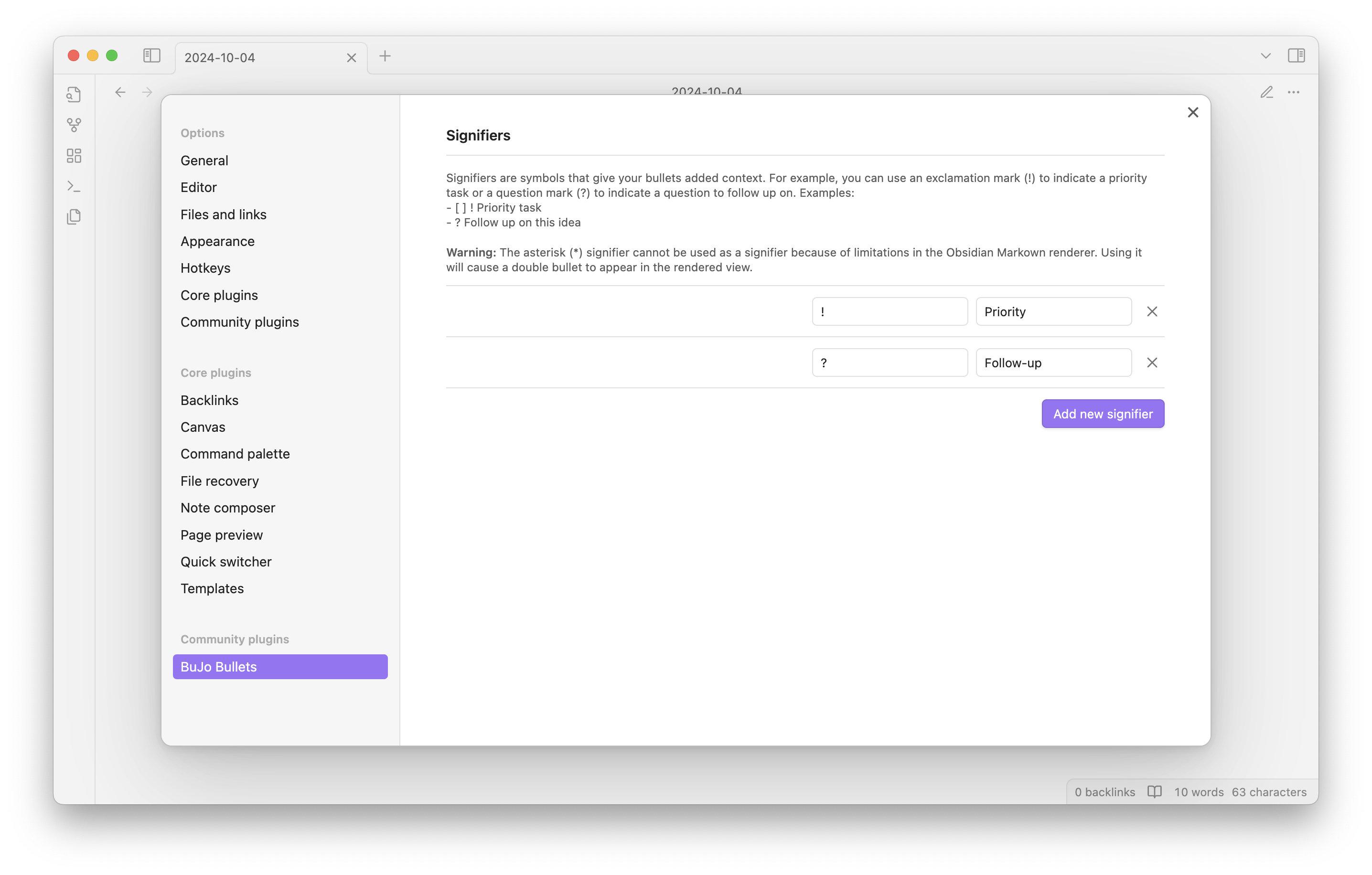Screen dimensions: 1372x875
Task: Close the settings dialog
Action: coord(1192,113)
